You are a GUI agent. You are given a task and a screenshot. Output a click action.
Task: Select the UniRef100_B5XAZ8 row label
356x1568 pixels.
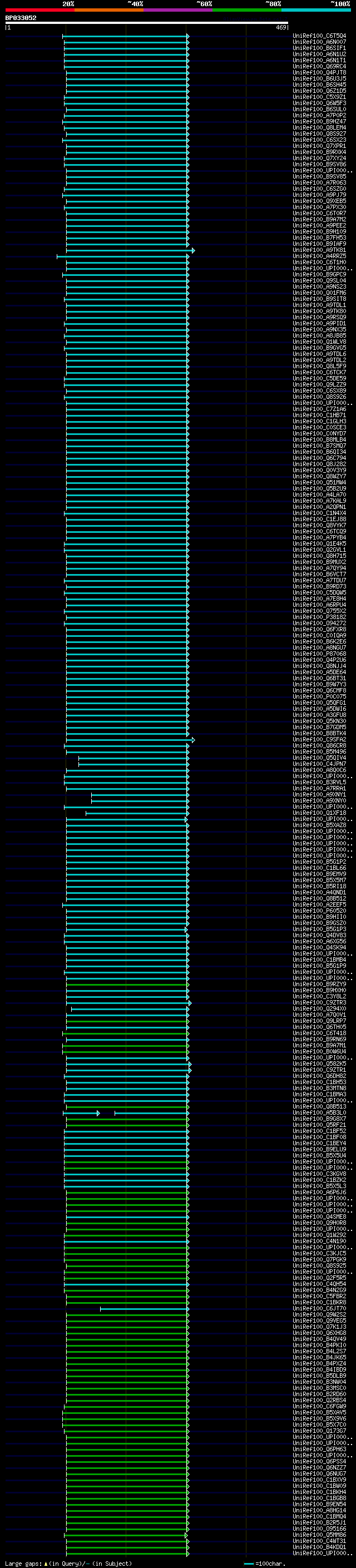point(319,825)
